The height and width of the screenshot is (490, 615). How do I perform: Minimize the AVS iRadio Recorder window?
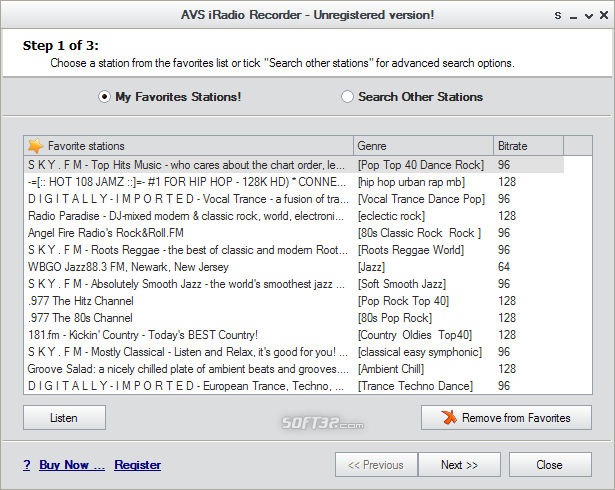(573, 16)
